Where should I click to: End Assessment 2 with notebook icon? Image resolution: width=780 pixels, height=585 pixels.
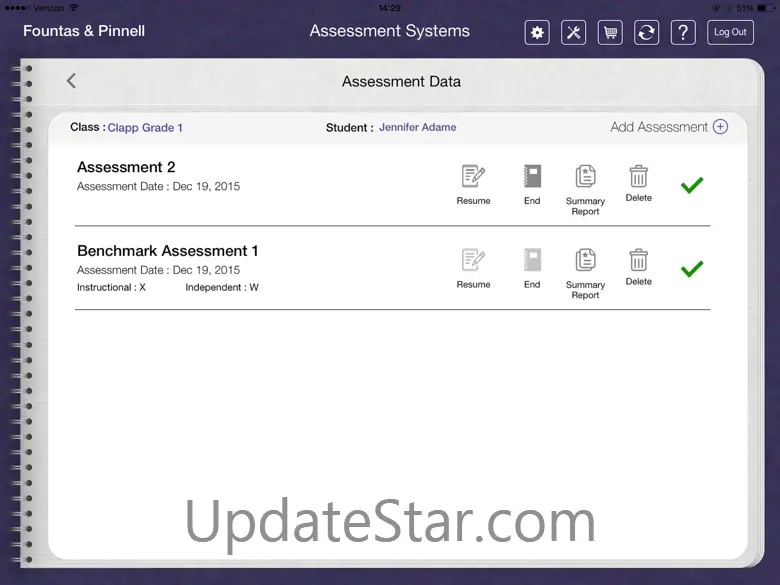click(x=532, y=185)
